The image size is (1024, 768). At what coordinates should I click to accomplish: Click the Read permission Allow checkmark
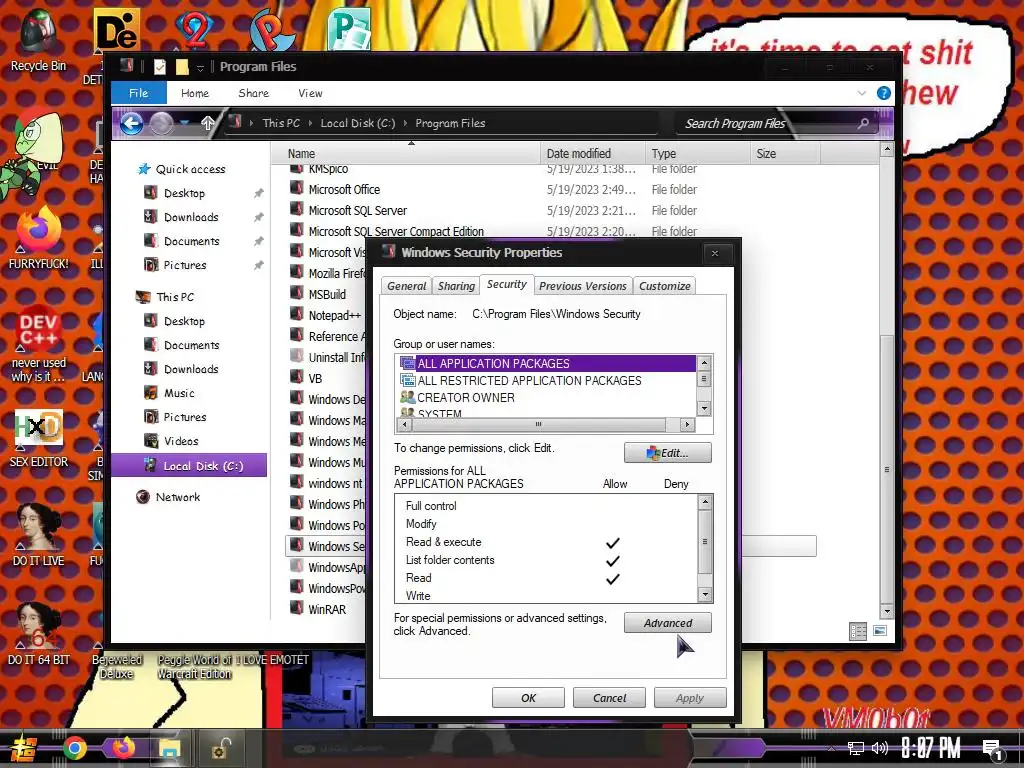[613, 579]
